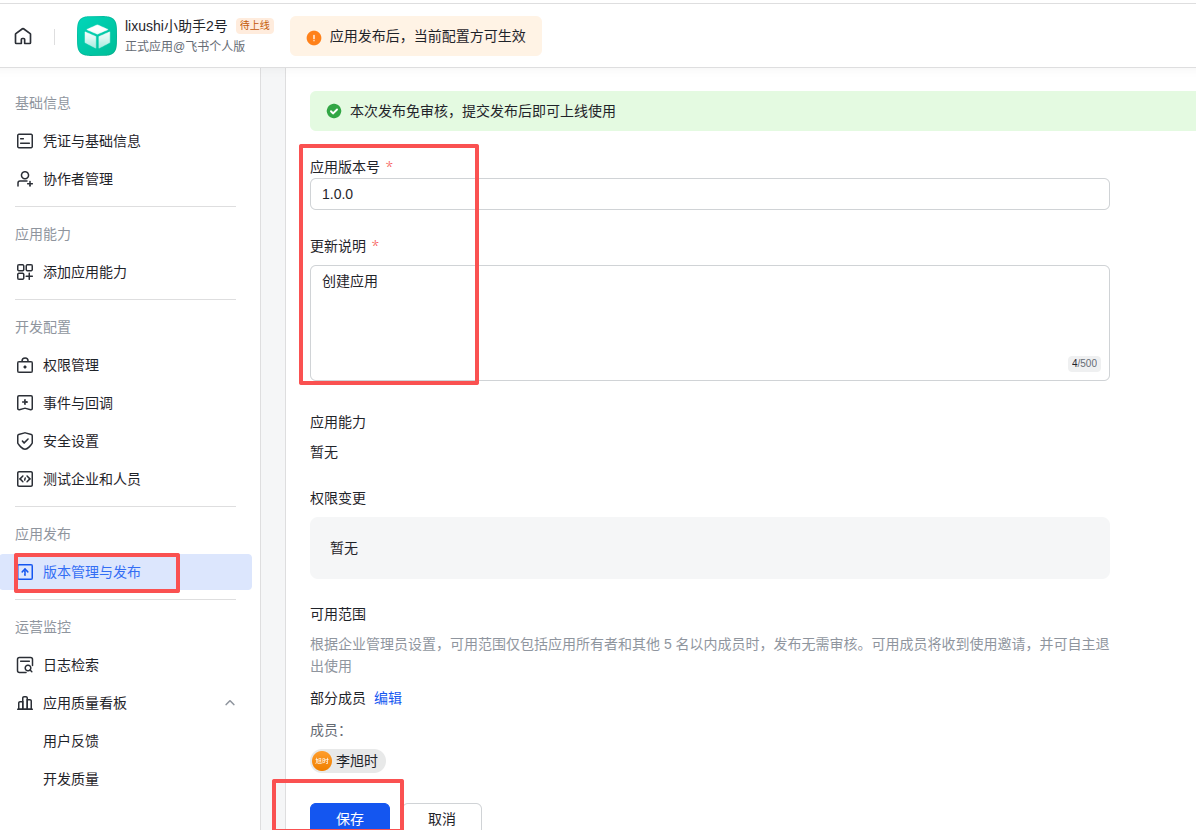This screenshot has width=1196, height=830.
Task: Go to 开发质量 in the sidebar
Action: click(72, 778)
